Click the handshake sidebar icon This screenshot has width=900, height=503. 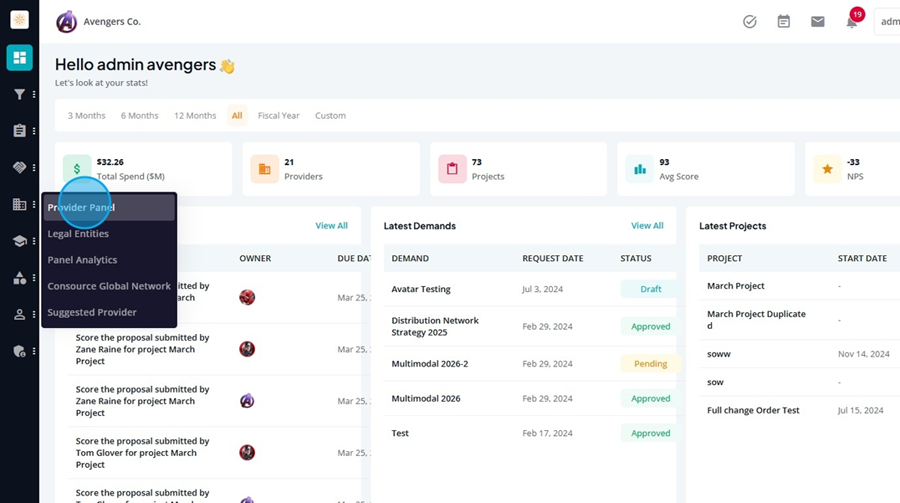20,167
